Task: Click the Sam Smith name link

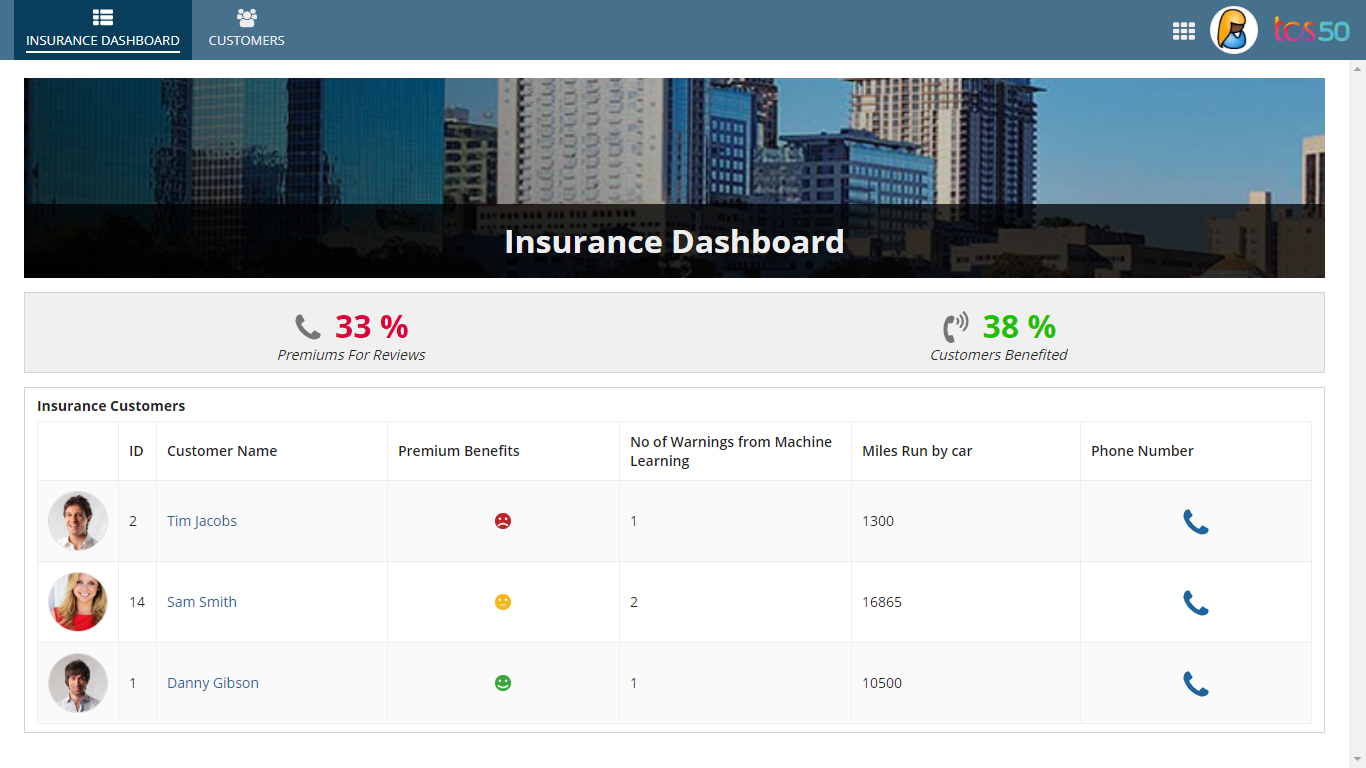Action: pos(201,602)
